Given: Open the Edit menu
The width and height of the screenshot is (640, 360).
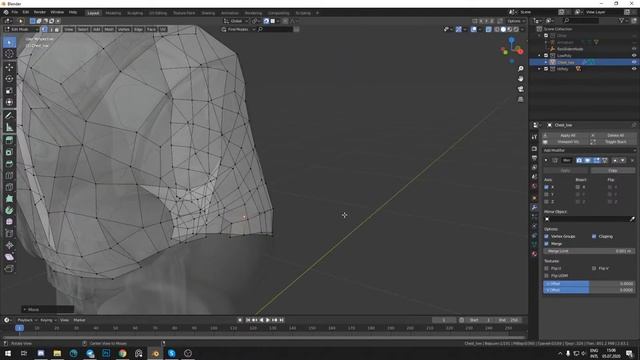Looking at the screenshot, I should (x=26, y=12).
